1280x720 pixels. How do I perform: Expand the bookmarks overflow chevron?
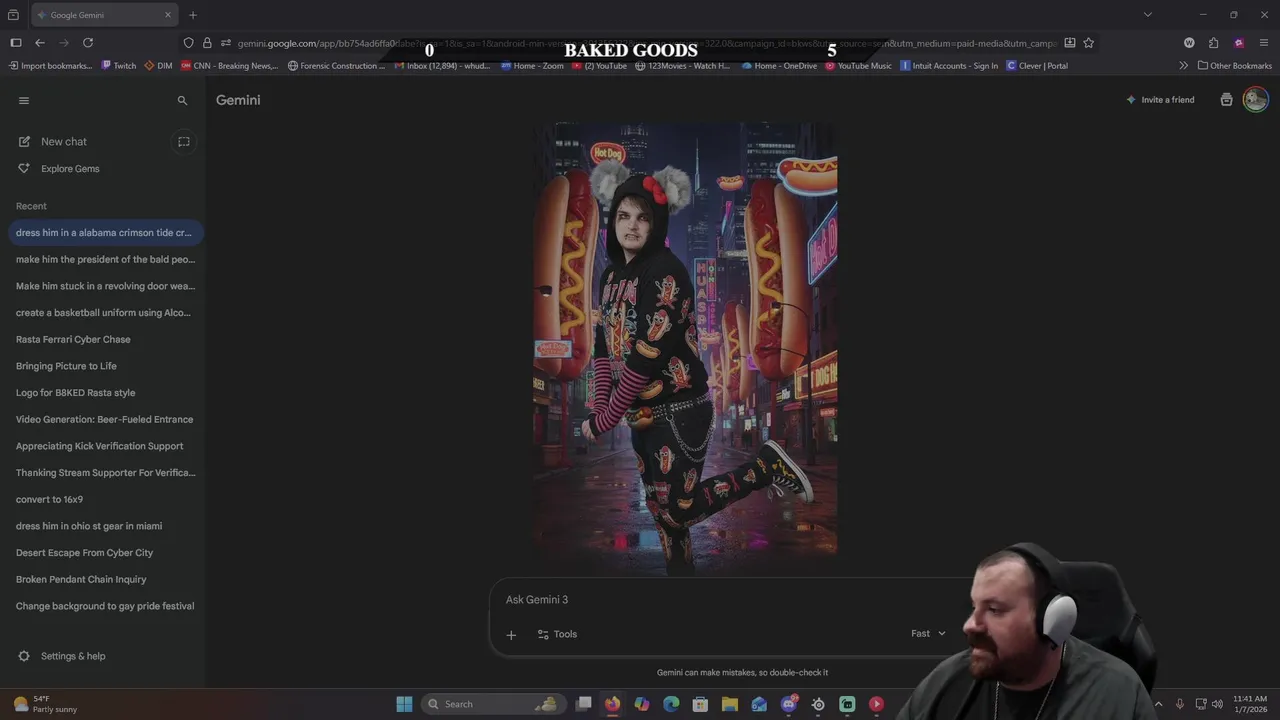[1184, 66]
